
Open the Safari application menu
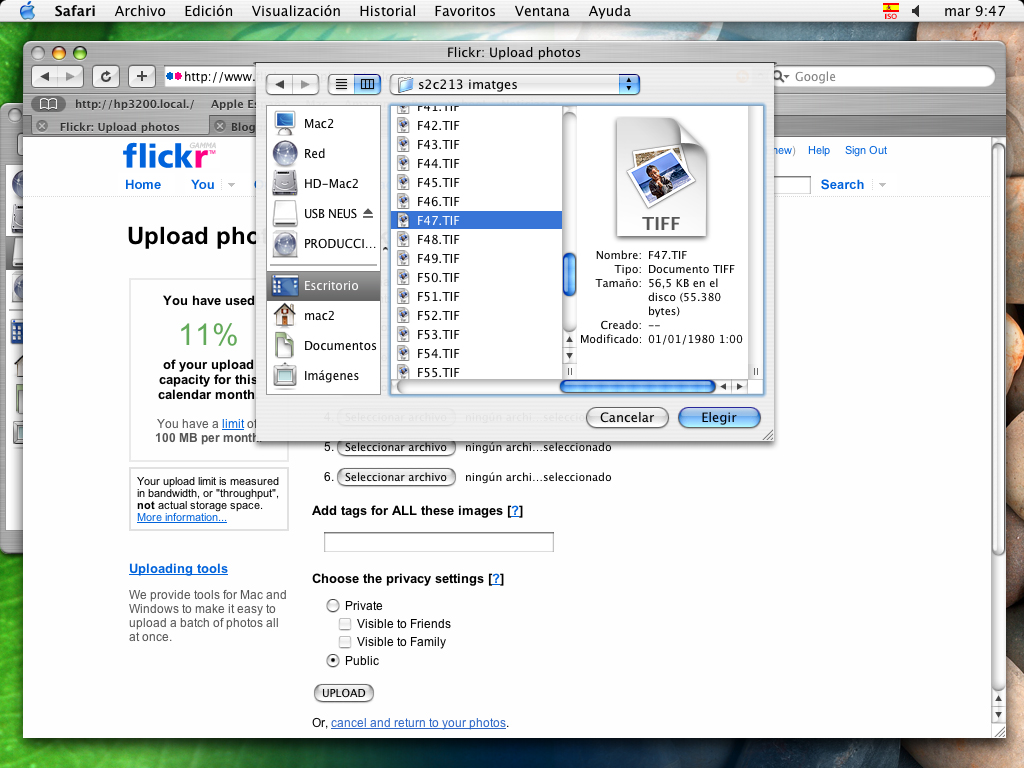74,11
